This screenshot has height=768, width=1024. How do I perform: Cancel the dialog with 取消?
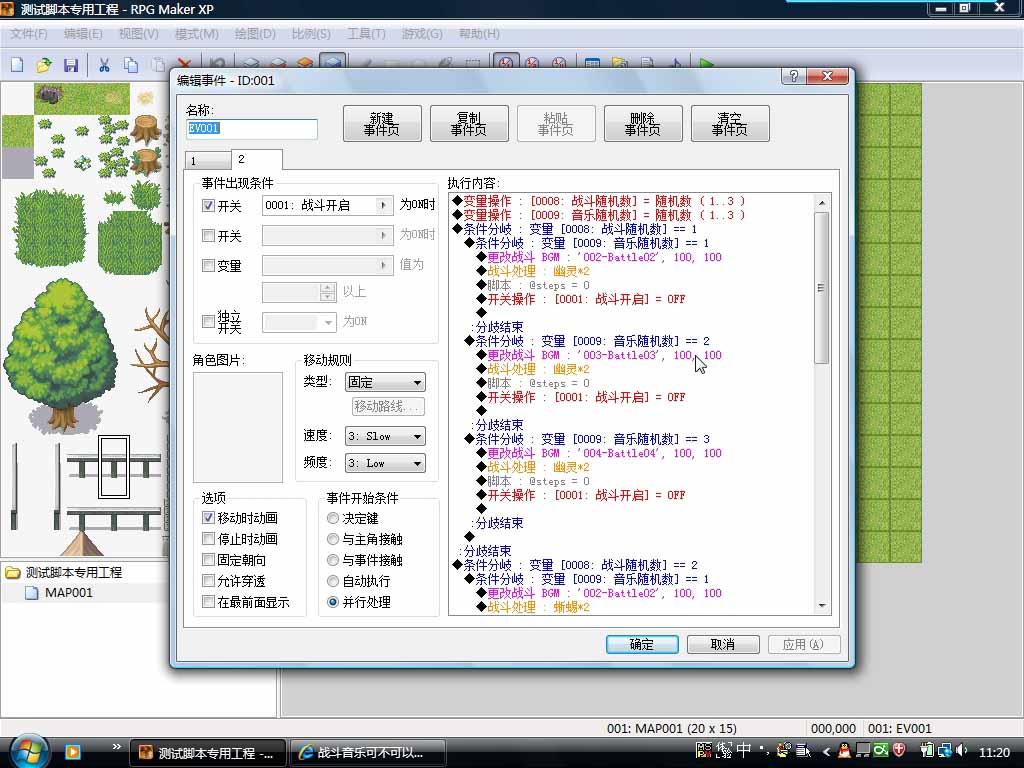[723, 645]
